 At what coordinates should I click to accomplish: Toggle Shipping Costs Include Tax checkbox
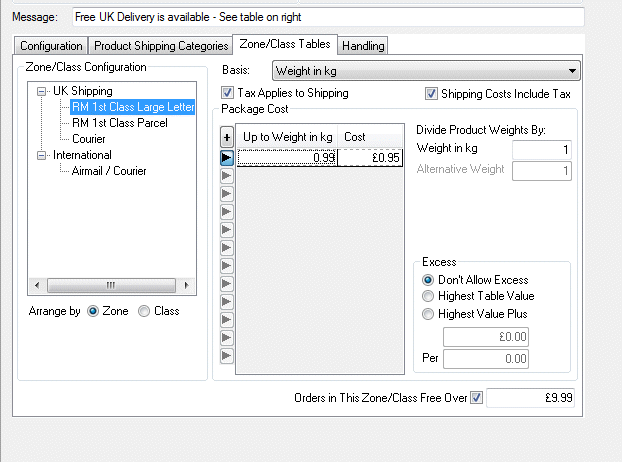pos(432,94)
